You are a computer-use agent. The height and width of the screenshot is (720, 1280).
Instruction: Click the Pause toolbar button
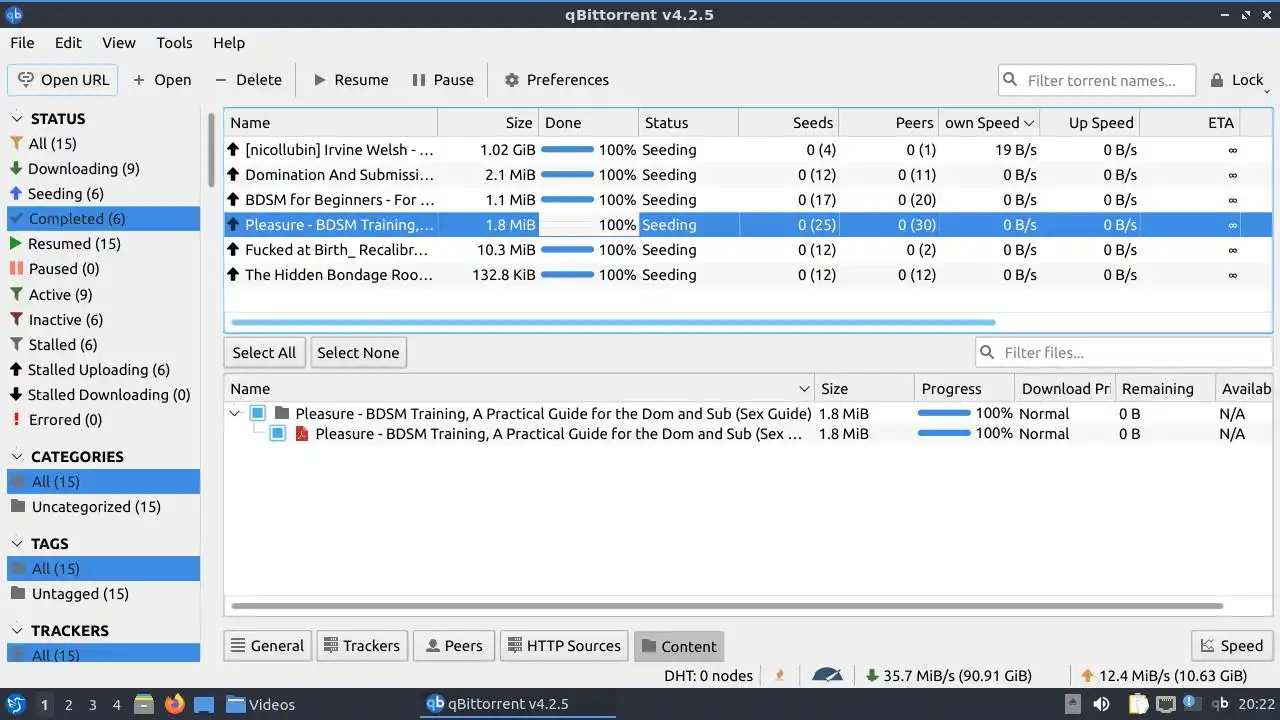[x=442, y=80]
